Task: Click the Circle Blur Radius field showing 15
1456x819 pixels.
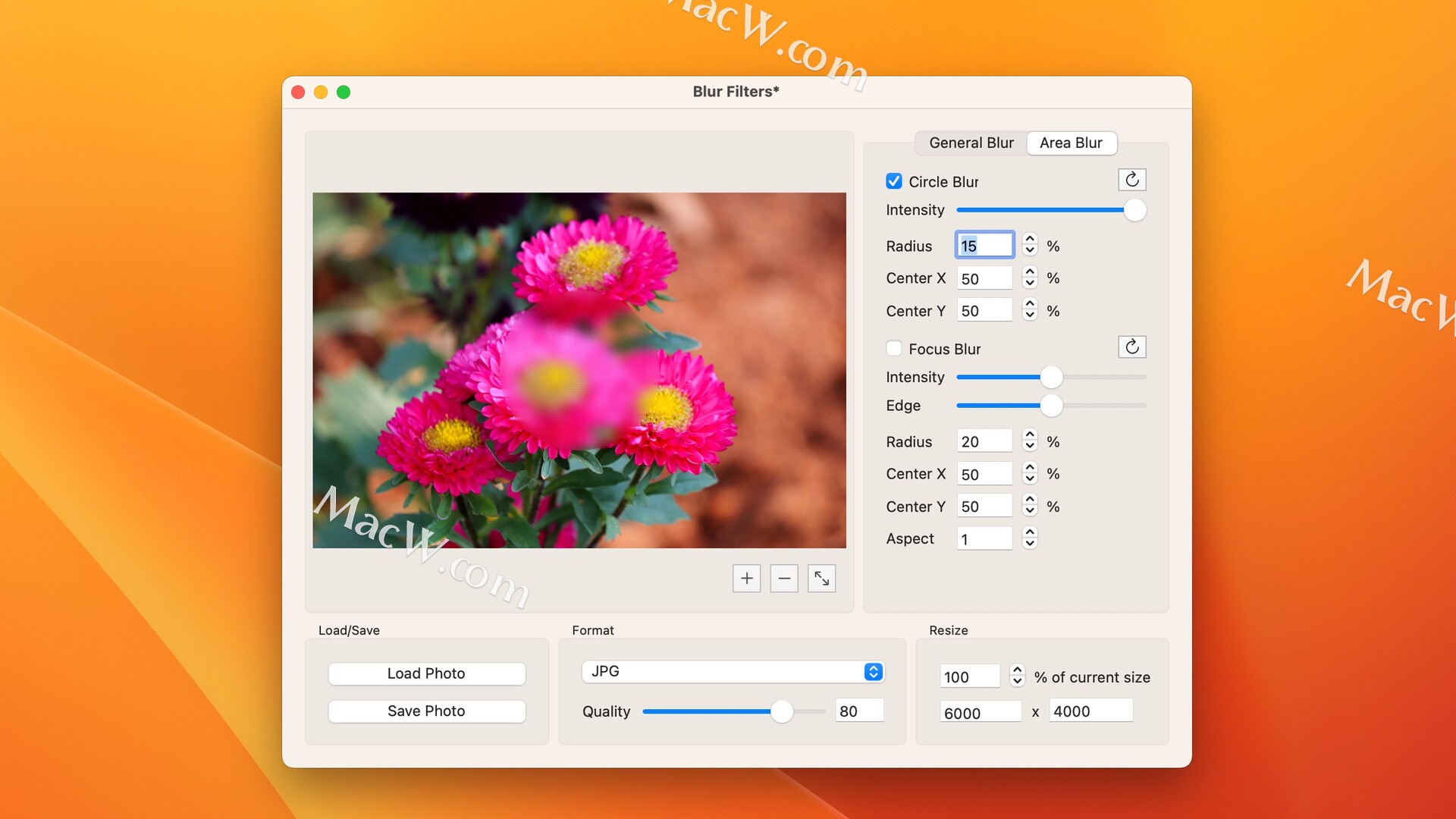Action: tap(984, 245)
